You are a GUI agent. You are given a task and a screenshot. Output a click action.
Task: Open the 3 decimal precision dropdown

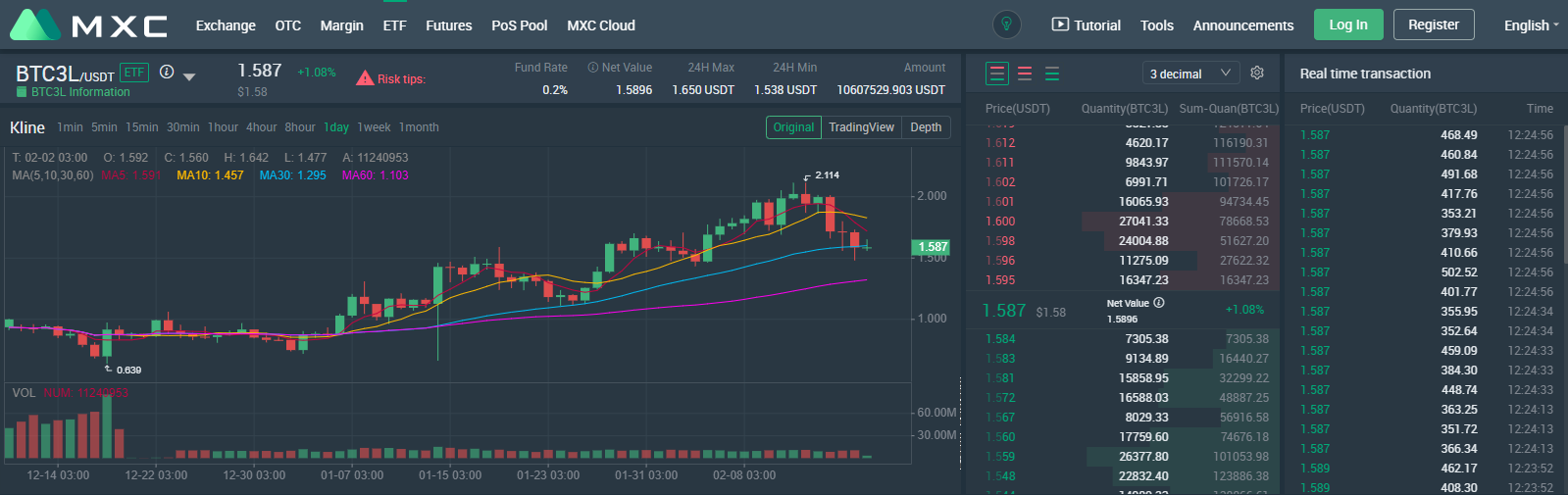tap(1190, 74)
